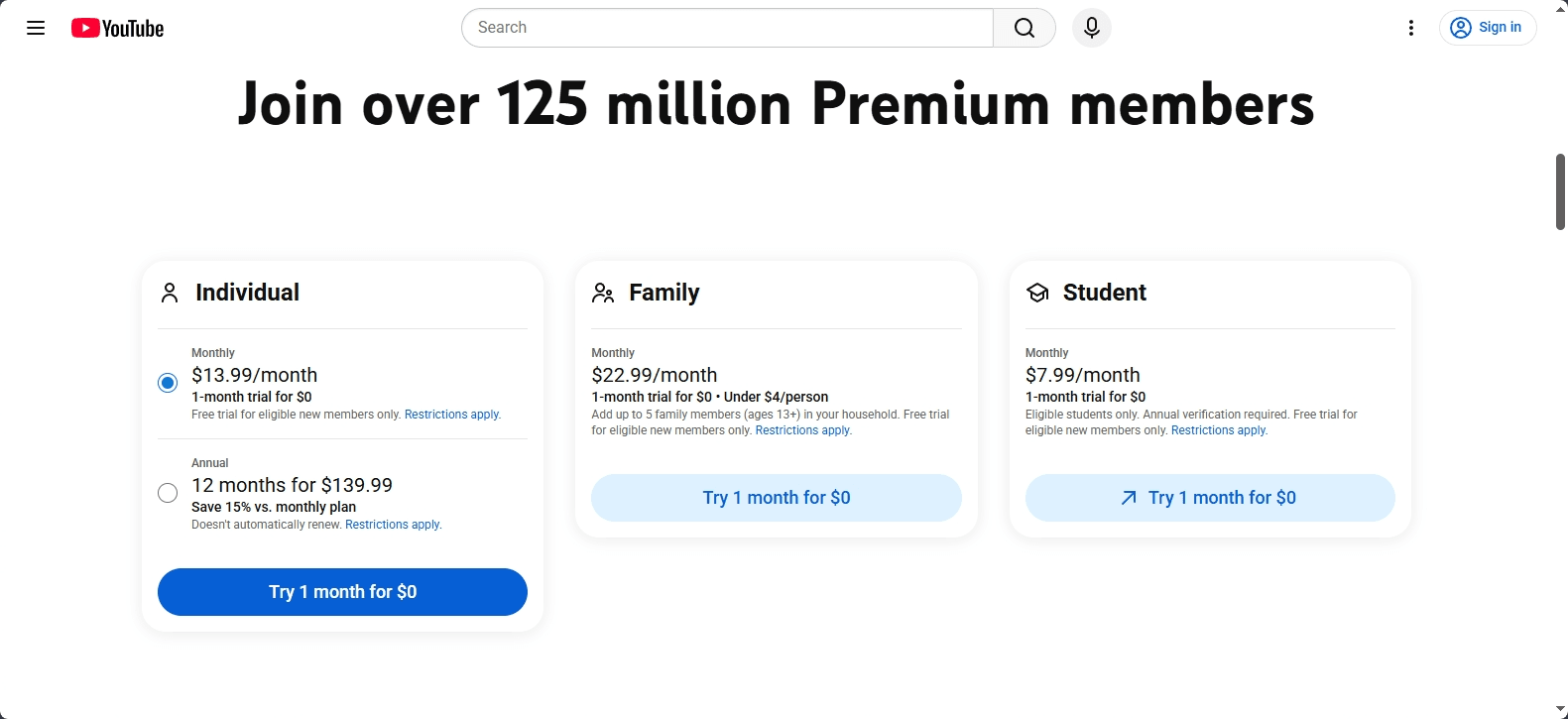Open the Family plan Restrictions apply link
1568x719 pixels.
tap(802, 430)
